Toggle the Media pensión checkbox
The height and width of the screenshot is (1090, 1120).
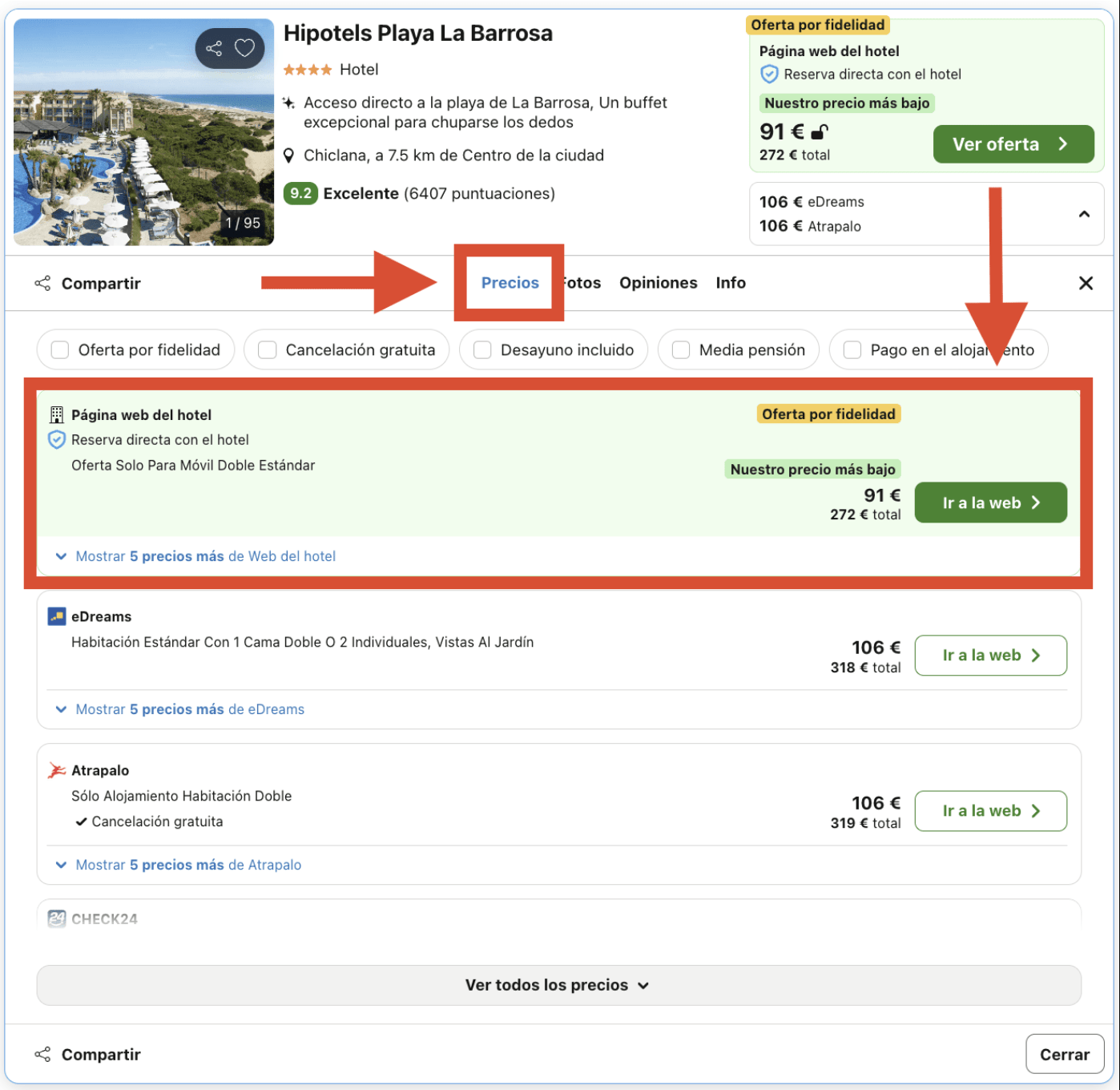(681, 350)
